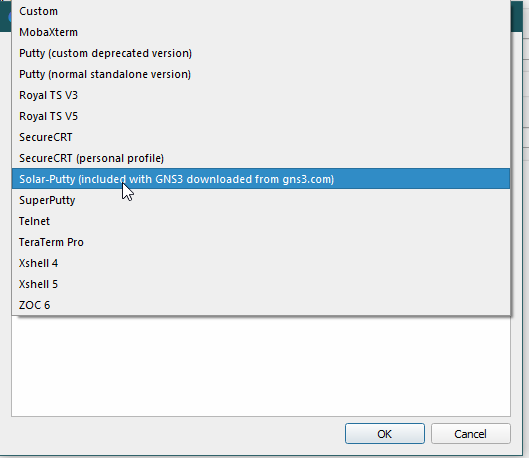
Task: Choose ZOC 6 terminal option
Action: (261, 305)
